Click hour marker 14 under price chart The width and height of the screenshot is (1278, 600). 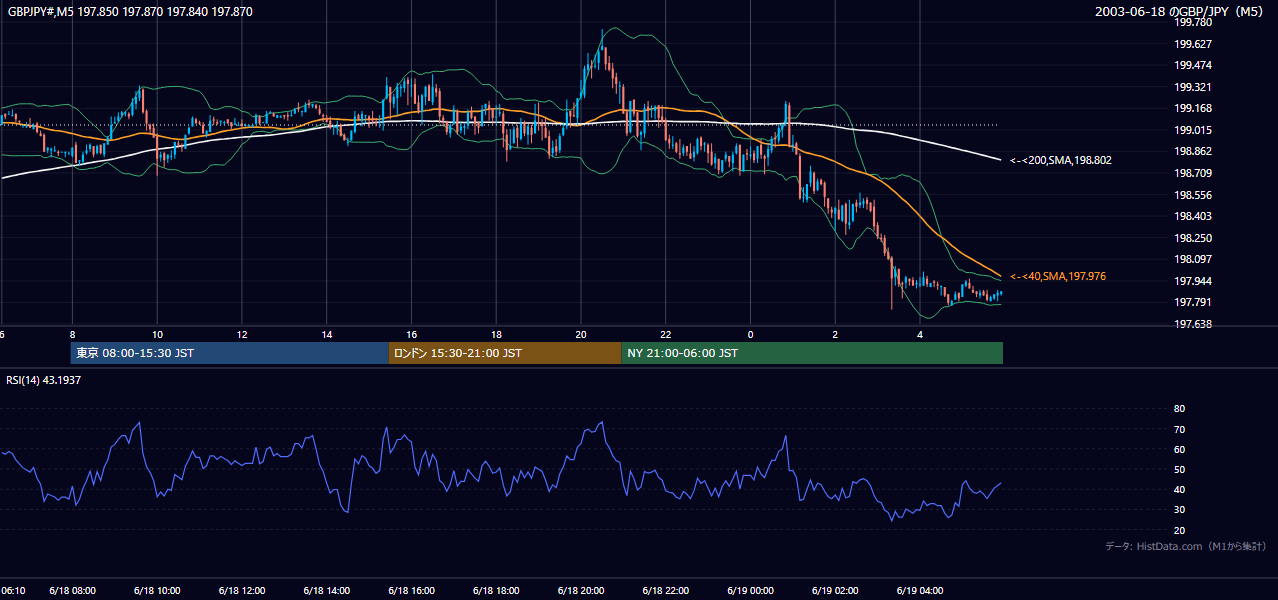(327, 334)
